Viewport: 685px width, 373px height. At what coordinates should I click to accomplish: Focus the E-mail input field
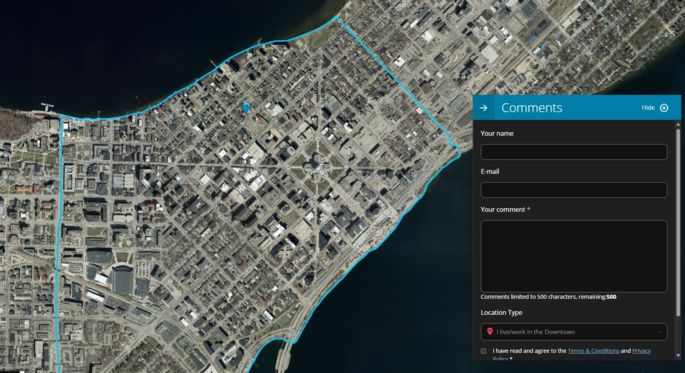pyautogui.click(x=574, y=190)
